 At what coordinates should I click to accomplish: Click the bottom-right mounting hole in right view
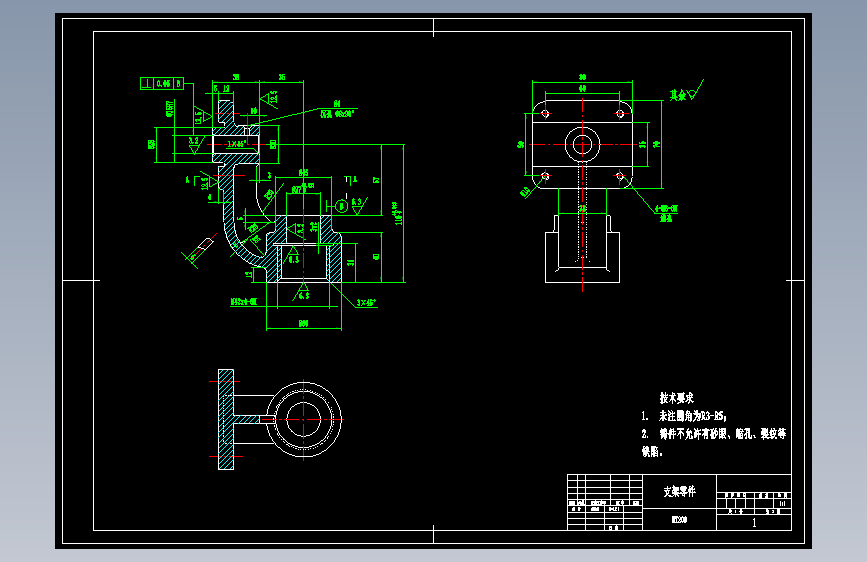click(620, 176)
